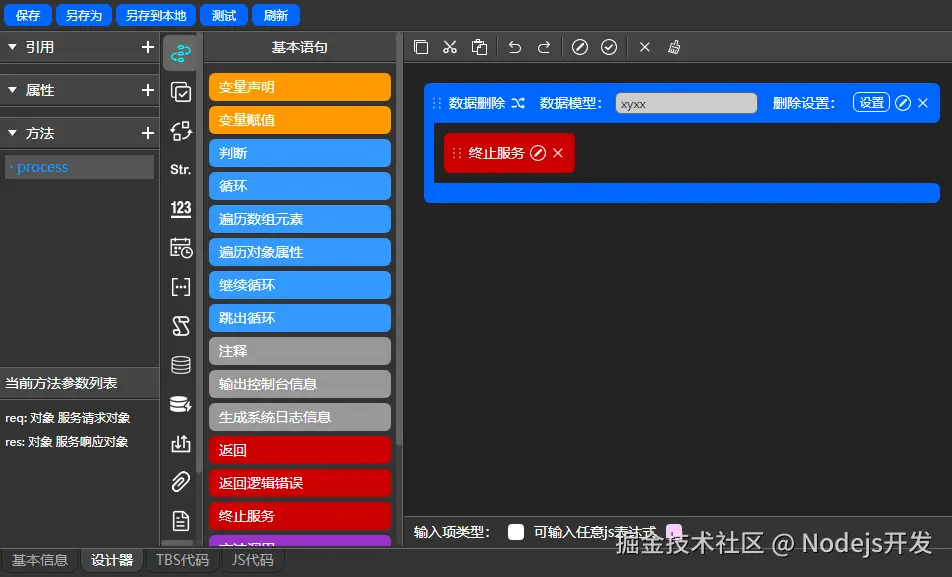Click the undo arrow icon
This screenshot has height=577, width=952.
click(x=514, y=47)
